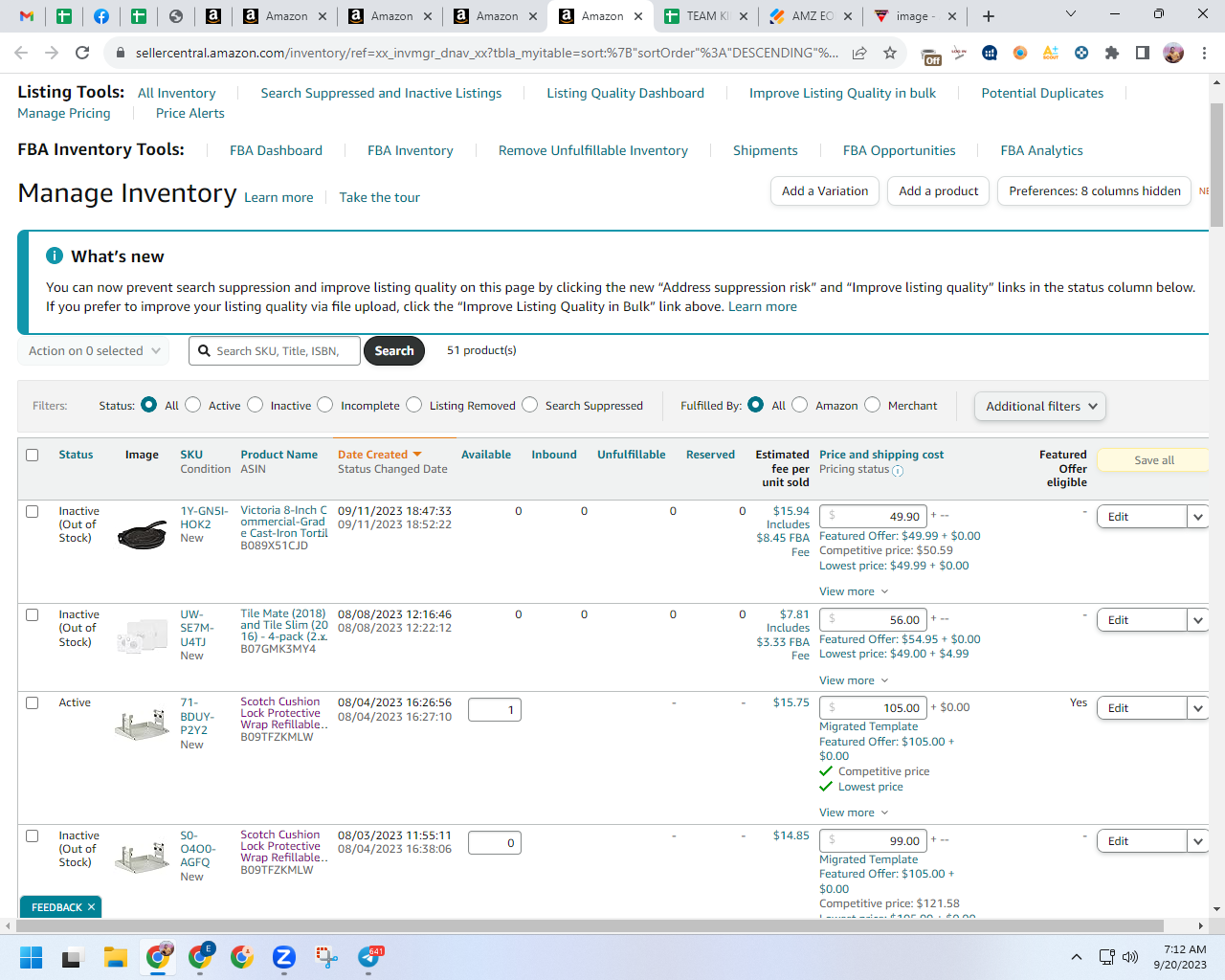Image resolution: width=1225 pixels, height=980 pixels.
Task: Open Edit dropdown arrow for Victoria row
Action: (x=1197, y=517)
